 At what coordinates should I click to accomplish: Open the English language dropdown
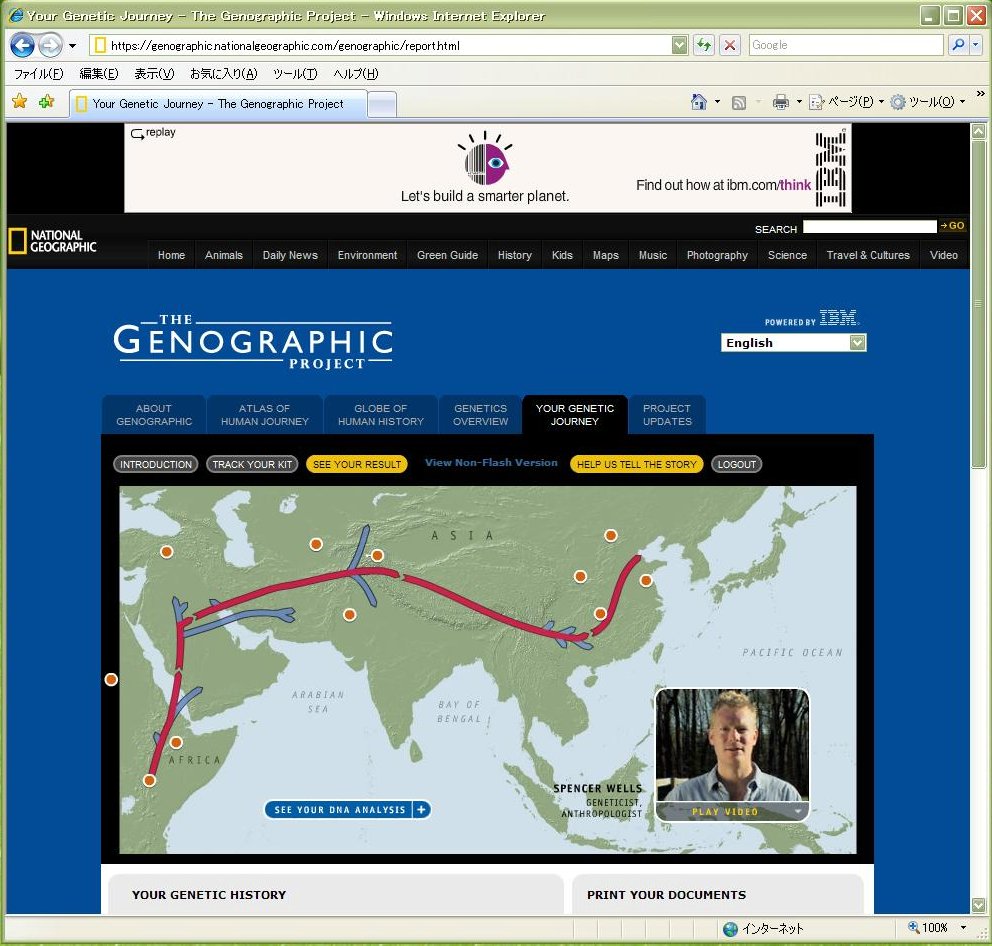click(793, 342)
